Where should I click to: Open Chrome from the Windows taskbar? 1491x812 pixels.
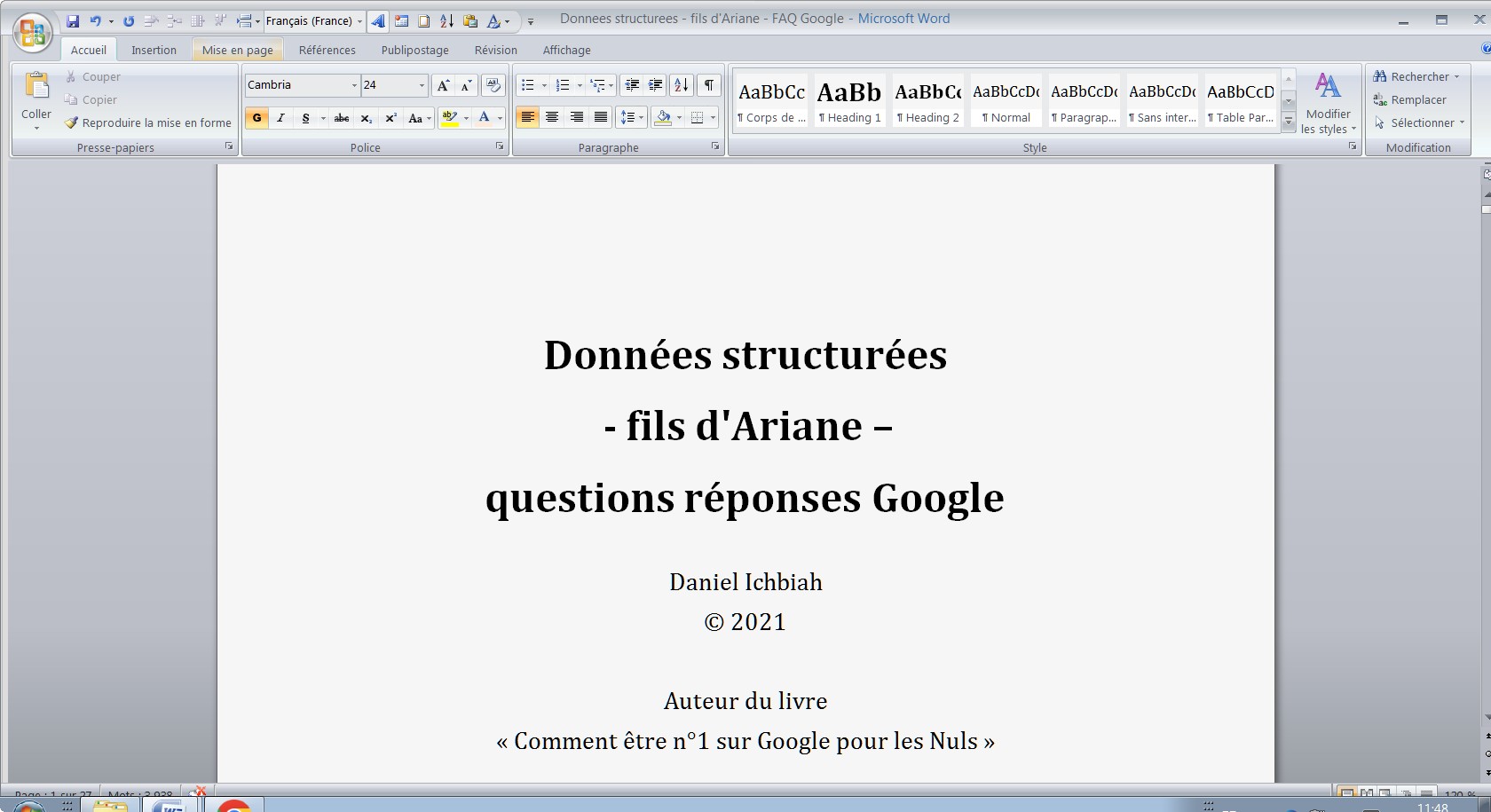coord(233,806)
